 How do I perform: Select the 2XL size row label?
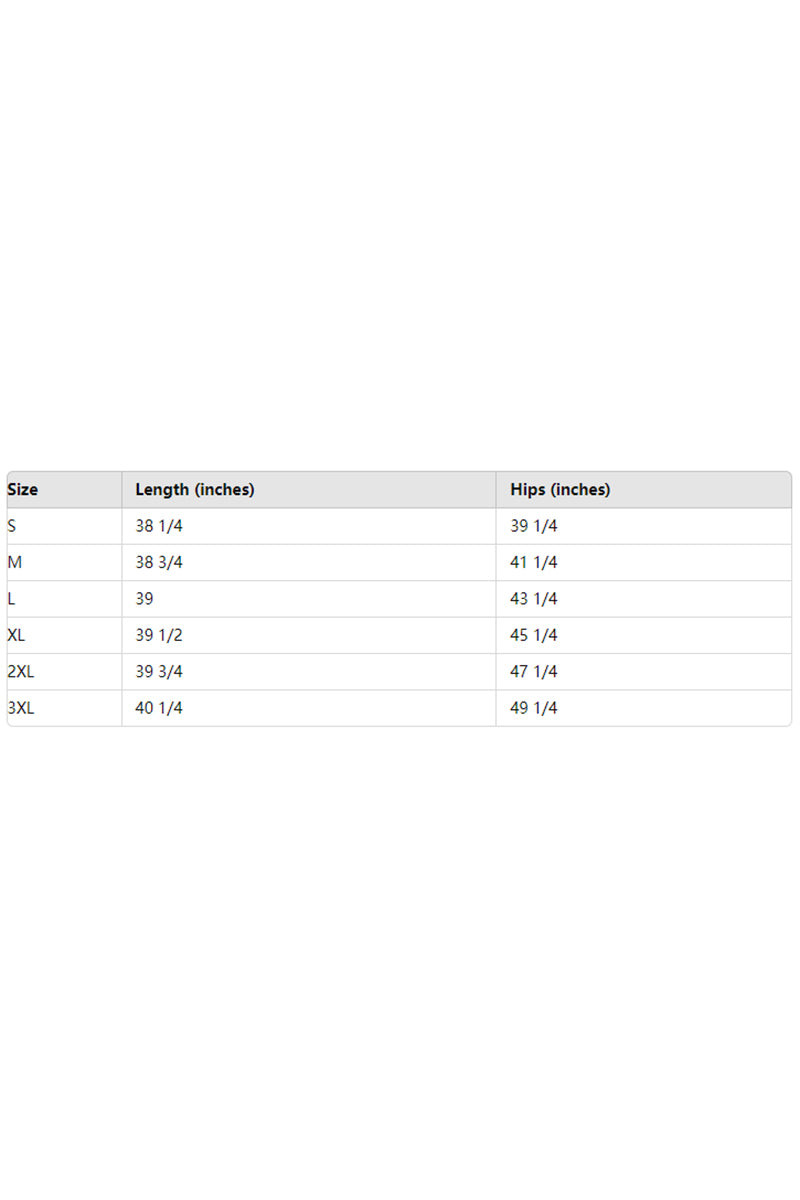(21, 672)
